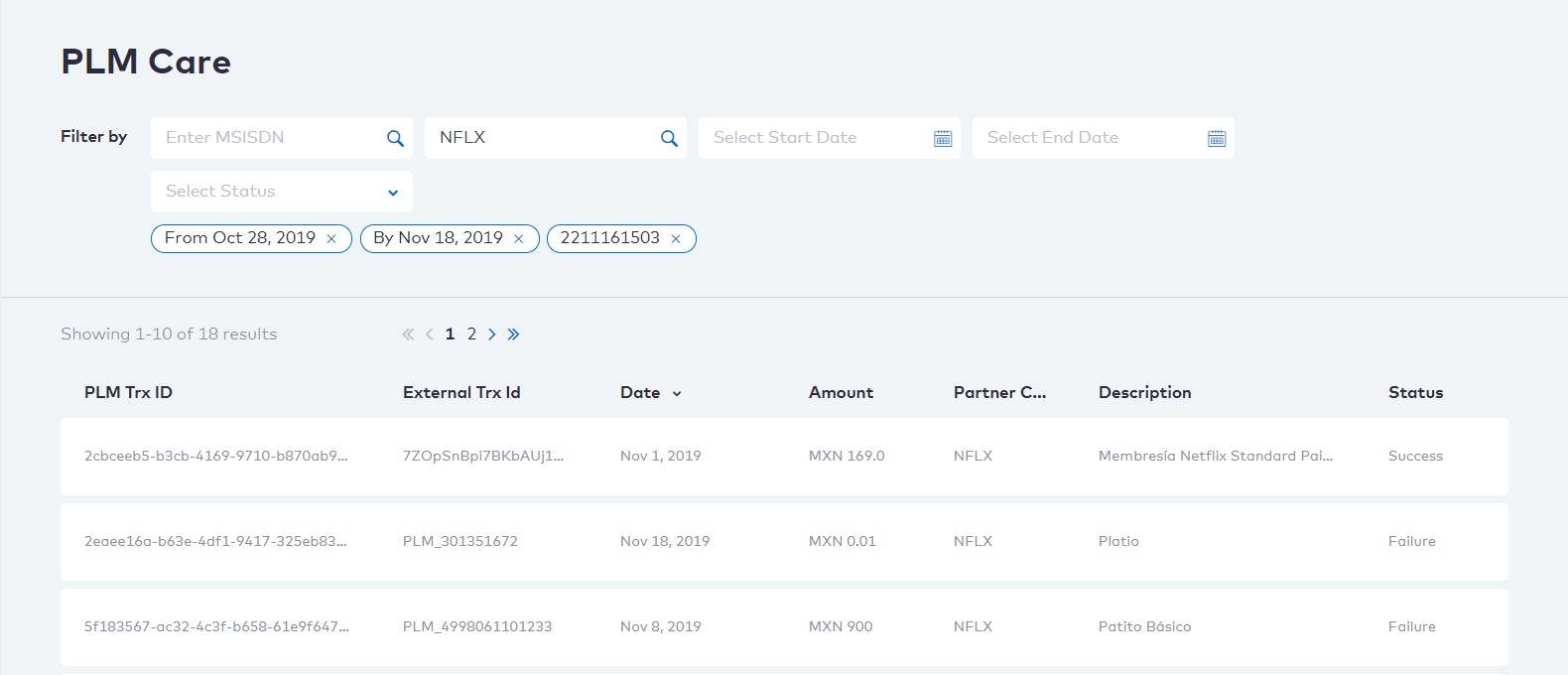
Task: Click Membresía Netflix Standard Pai... description
Action: [1215, 457]
